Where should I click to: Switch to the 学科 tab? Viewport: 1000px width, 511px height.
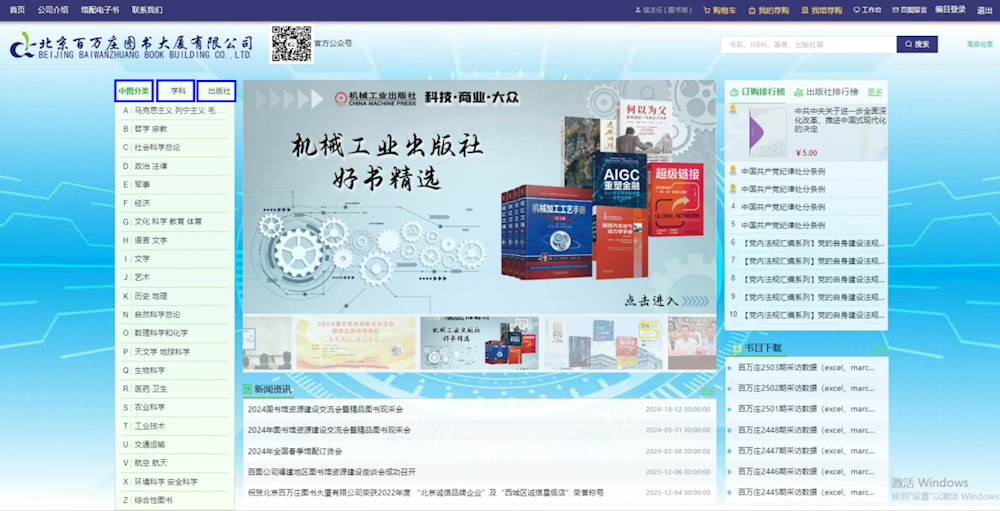pyautogui.click(x=176, y=91)
